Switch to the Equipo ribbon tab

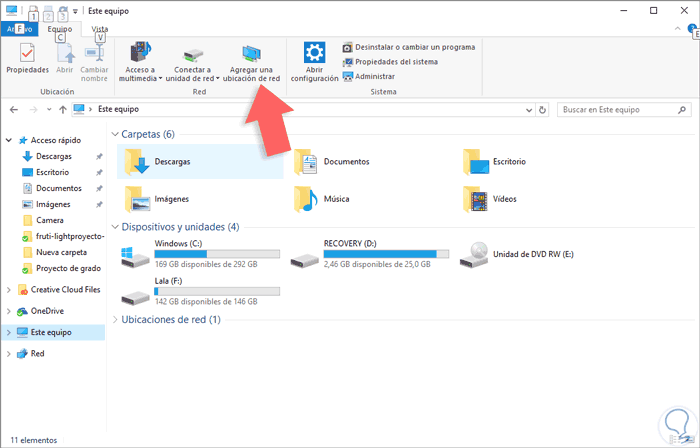[x=60, y=29]
